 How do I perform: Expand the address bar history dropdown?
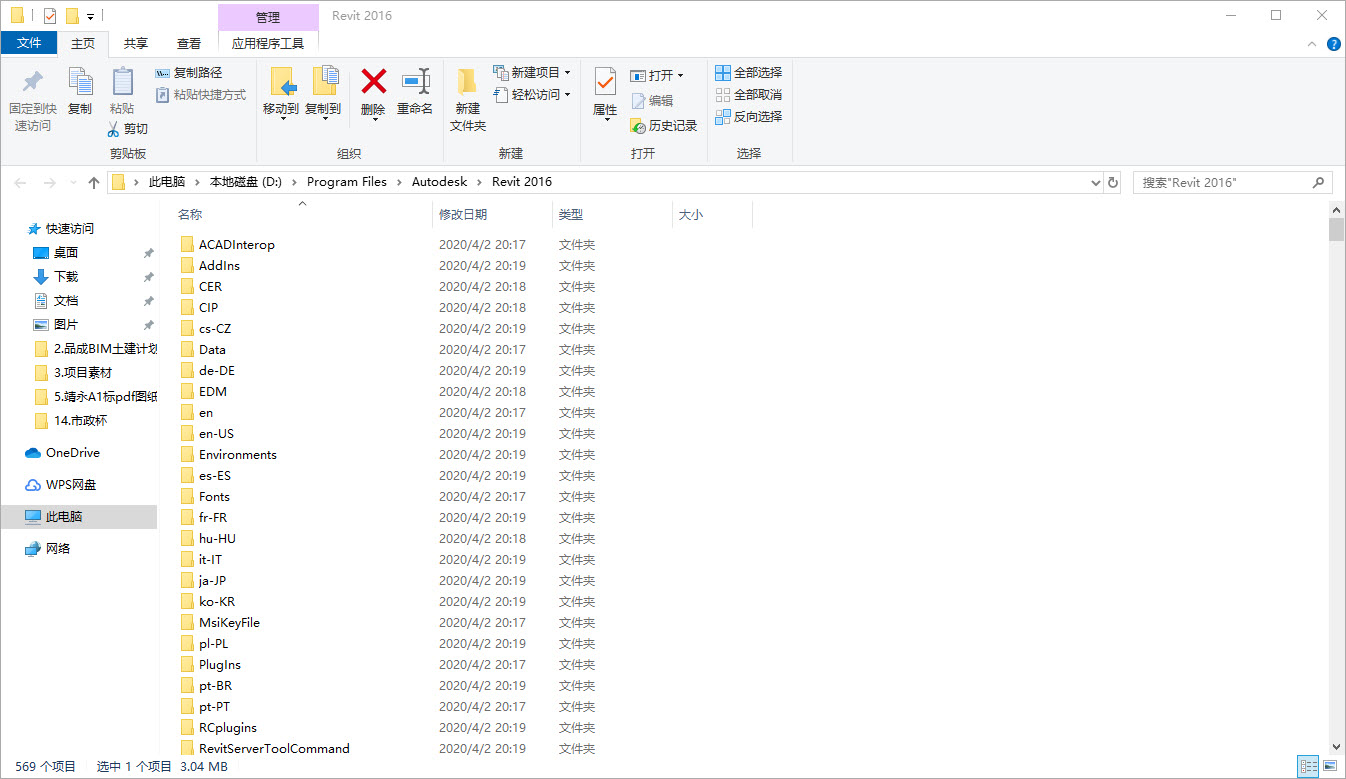(1095, 183)
